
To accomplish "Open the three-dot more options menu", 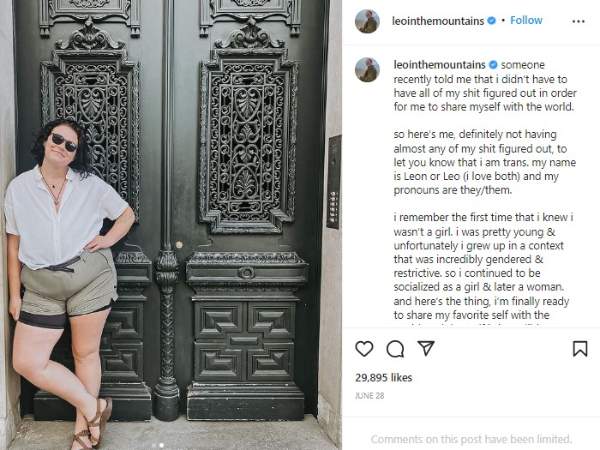I will (578, 21).
